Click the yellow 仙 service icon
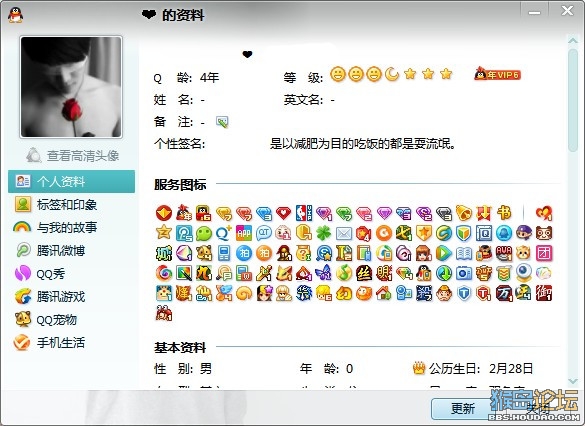 (x=204, y=294)
